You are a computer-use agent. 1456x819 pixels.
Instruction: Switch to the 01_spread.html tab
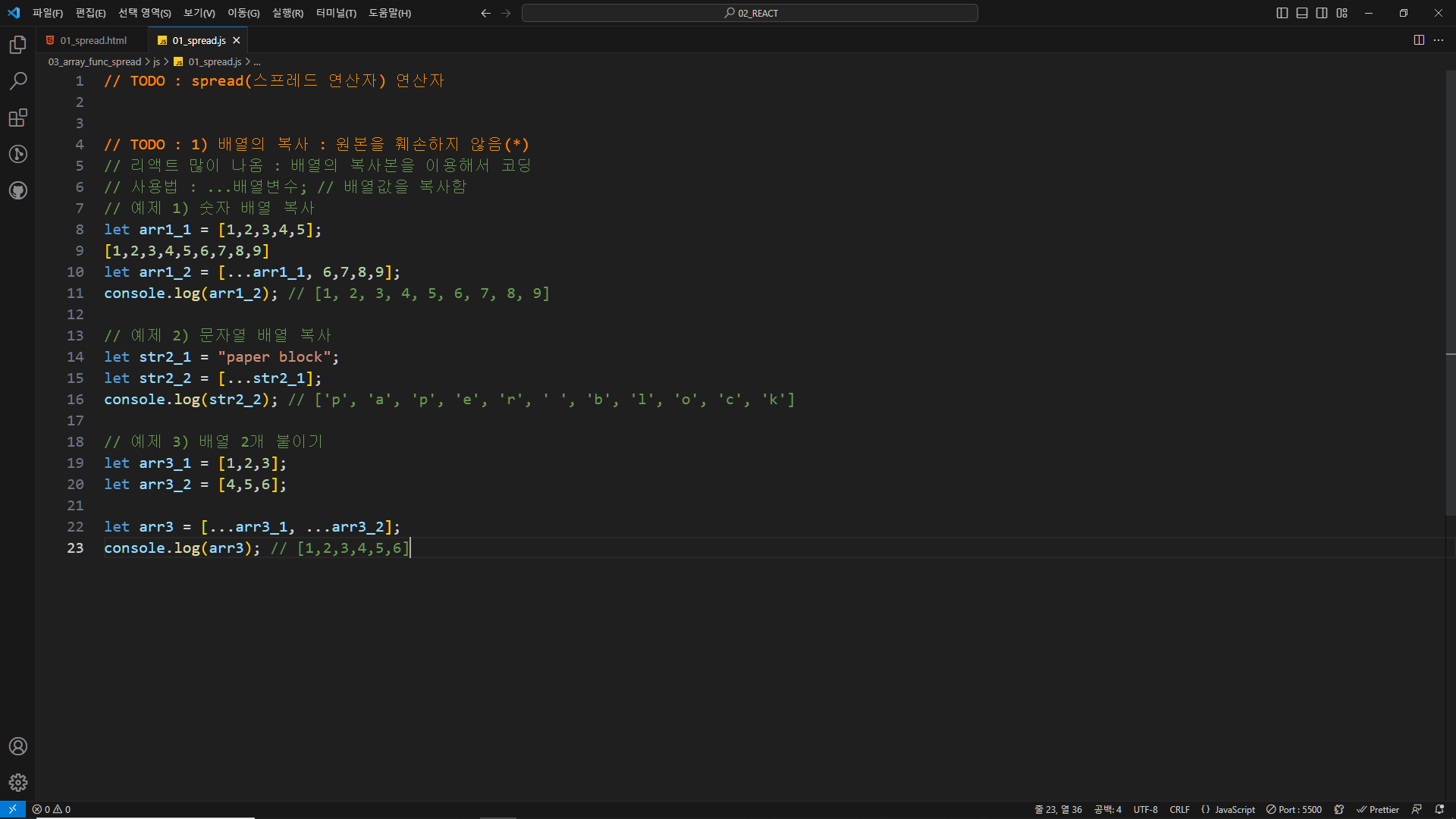93,40
